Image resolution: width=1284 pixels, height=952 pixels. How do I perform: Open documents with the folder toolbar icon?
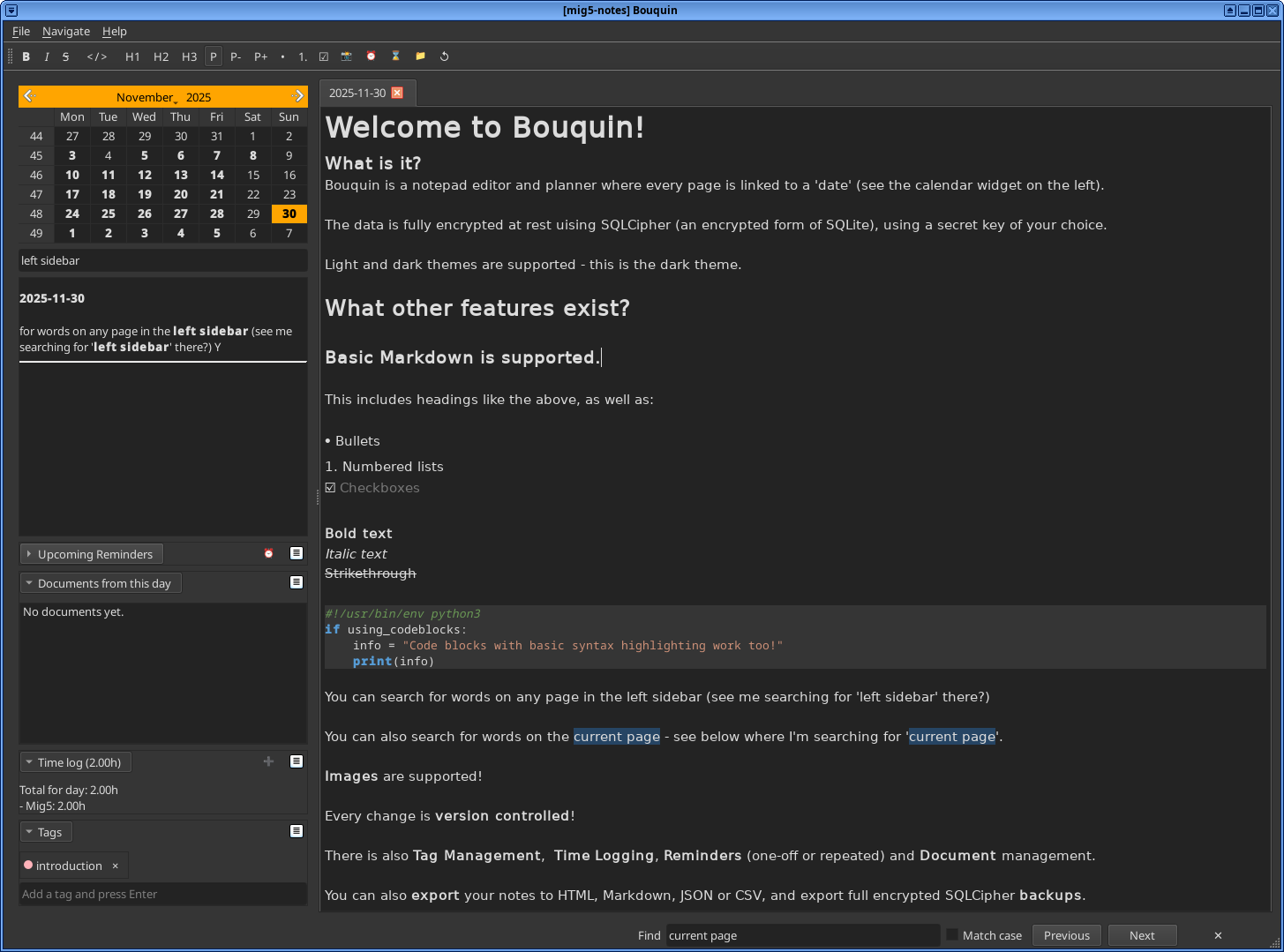tap(420, 56)
